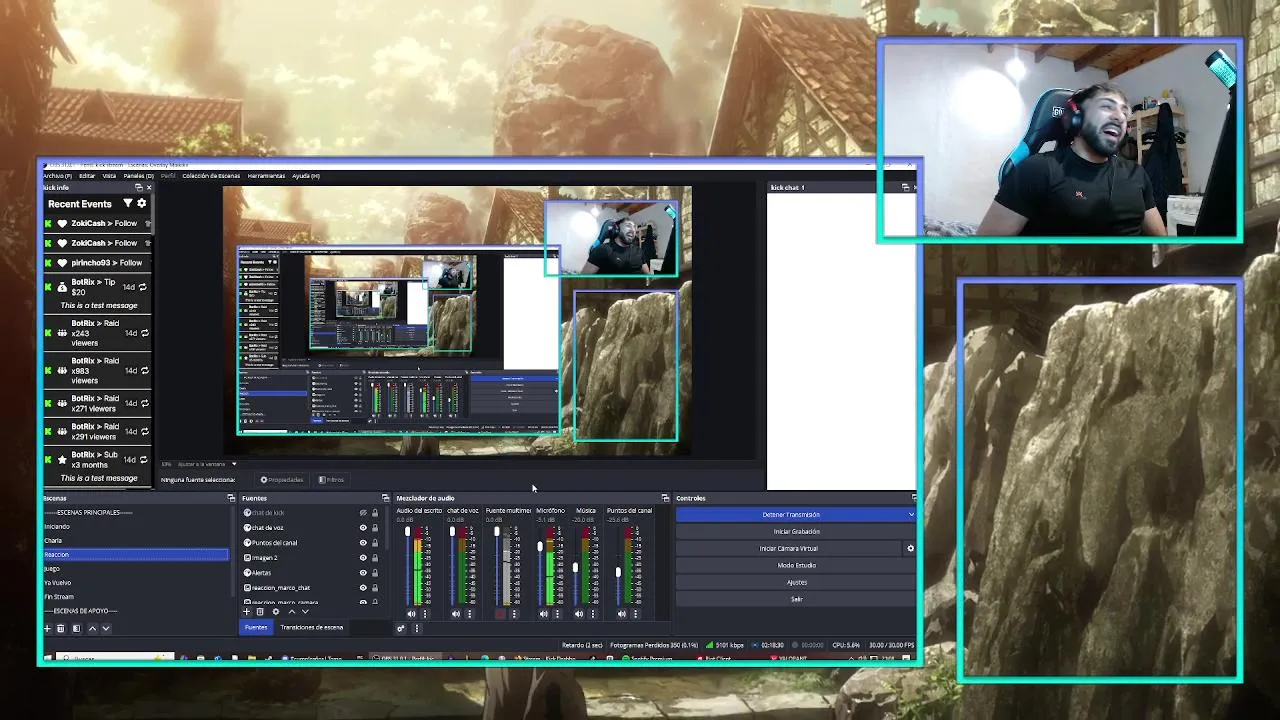Move source down in Fuentes toolbar
Image resolution: width=1280 pixels, height=720 pixels.
pos(305,612)
